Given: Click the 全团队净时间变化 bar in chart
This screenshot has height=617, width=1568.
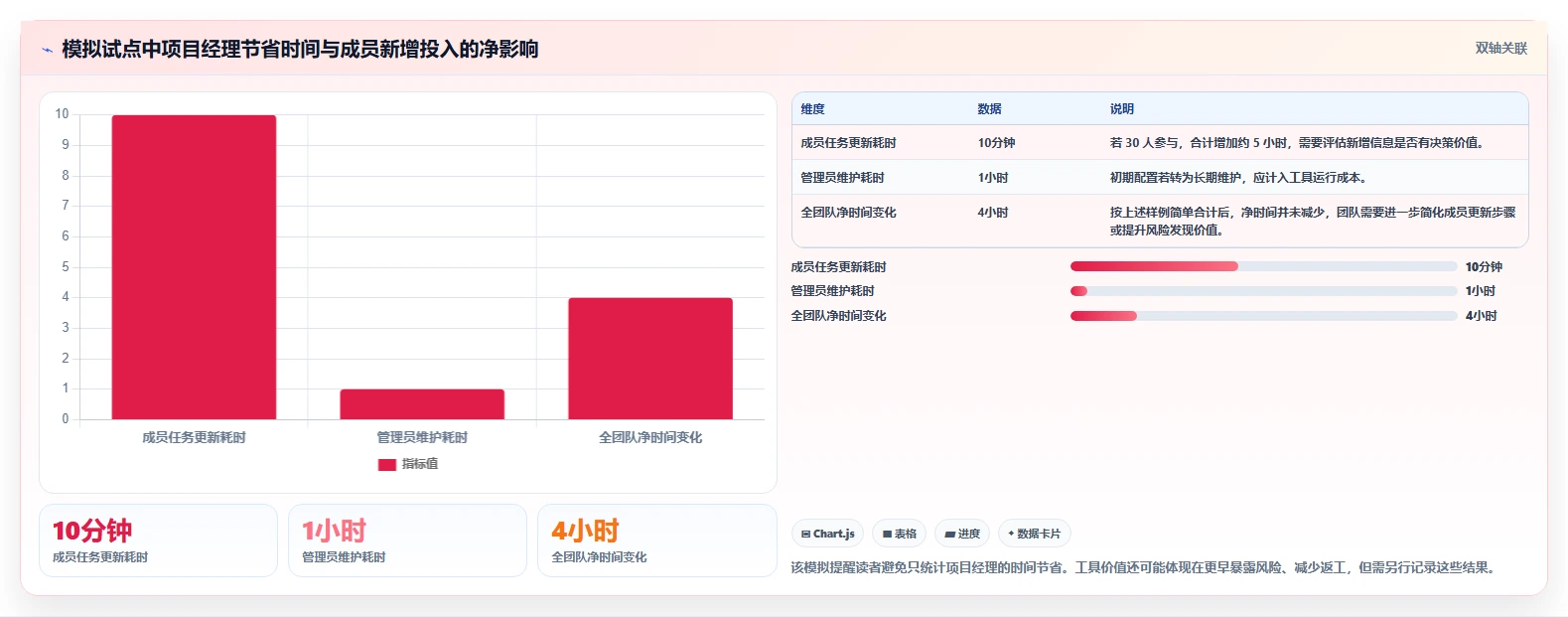Looking at the screenshot, I should pyautogui.click(x=650, y=359).
